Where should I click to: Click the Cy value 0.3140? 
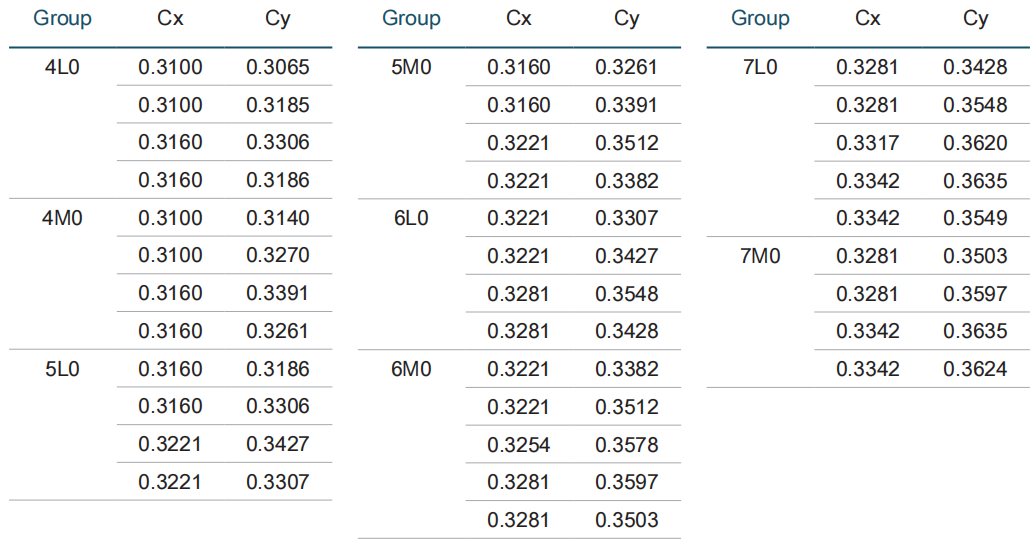278,218
